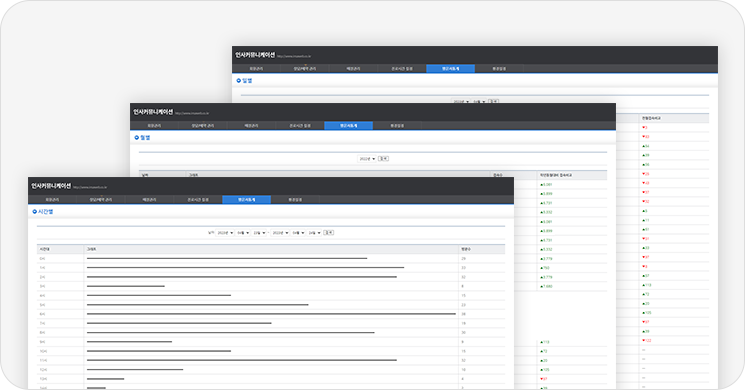
Task: Click the longest graph bar in 6시 row
Action: point(271,314)
